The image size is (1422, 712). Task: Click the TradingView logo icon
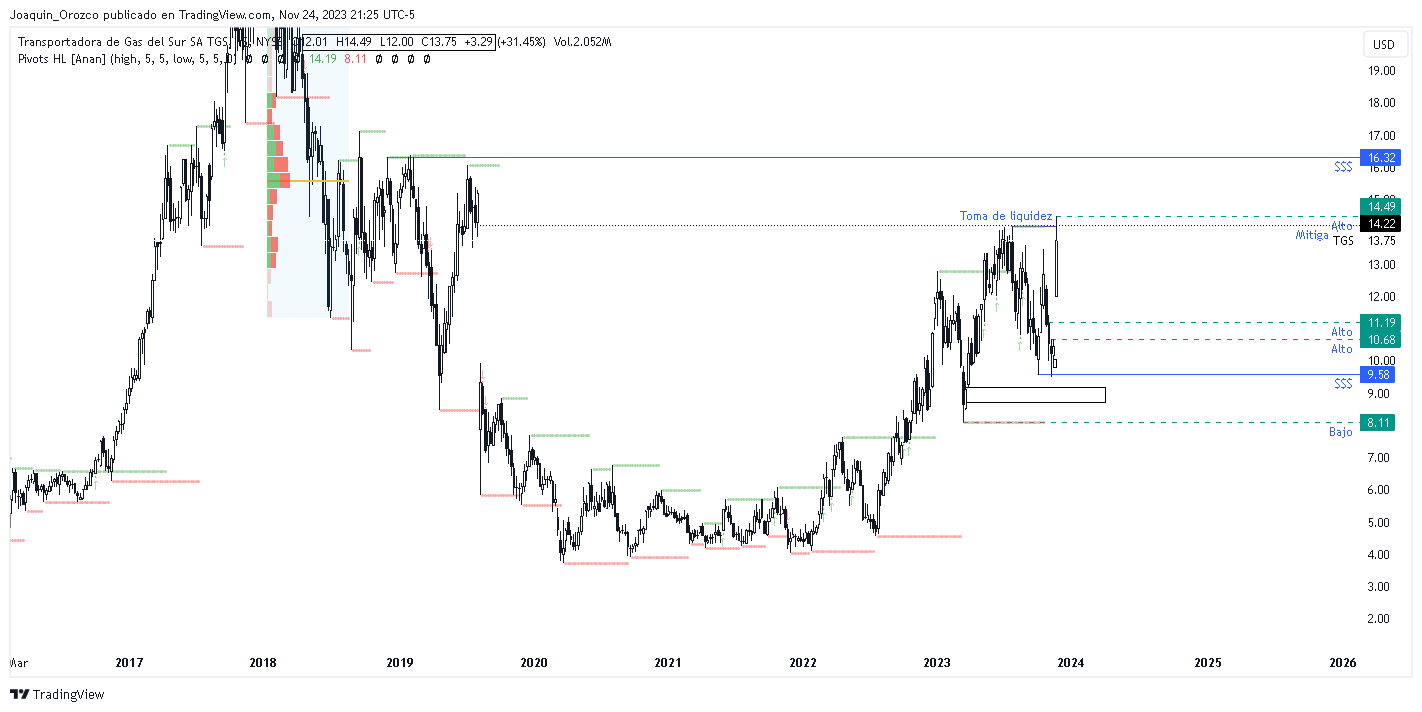pyautogui.click(x=20, y=694)
